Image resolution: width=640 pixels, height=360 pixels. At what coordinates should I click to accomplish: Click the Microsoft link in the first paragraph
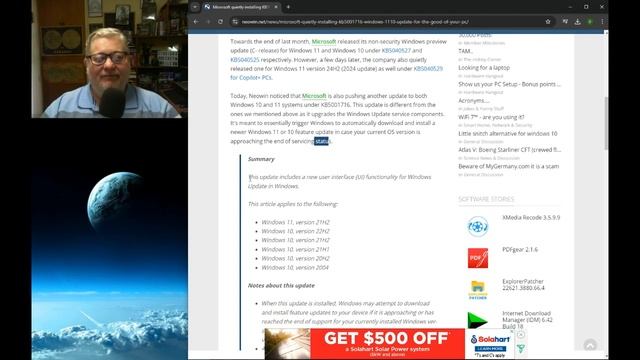324,42
